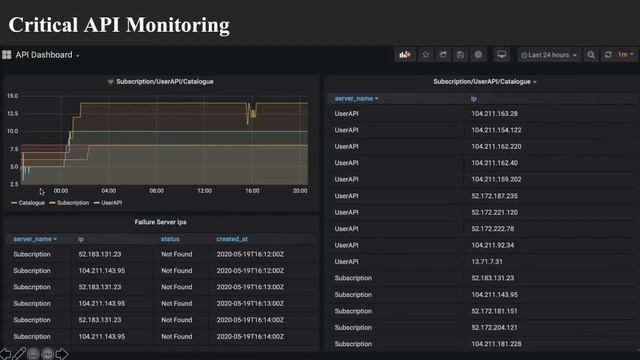
Task: Select IP 52.172.204.121 cell
Action: pyautogui.click(x=494, y=327)
